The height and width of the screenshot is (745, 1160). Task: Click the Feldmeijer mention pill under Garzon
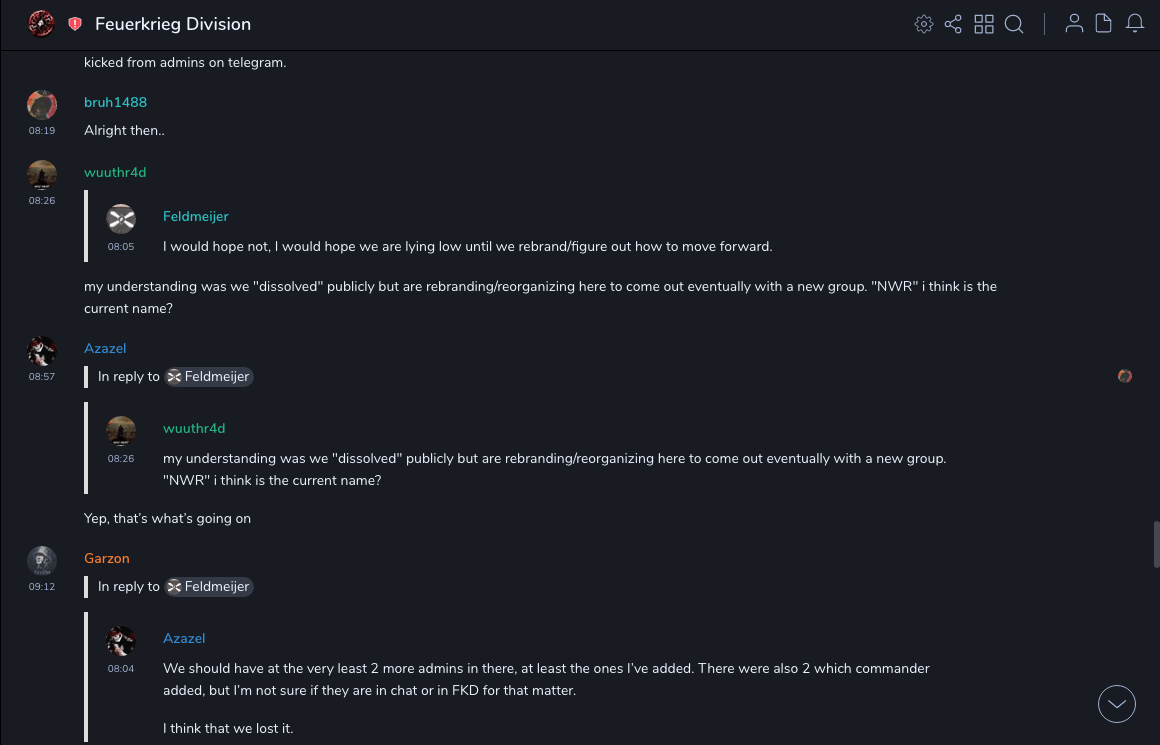[209, 587]
